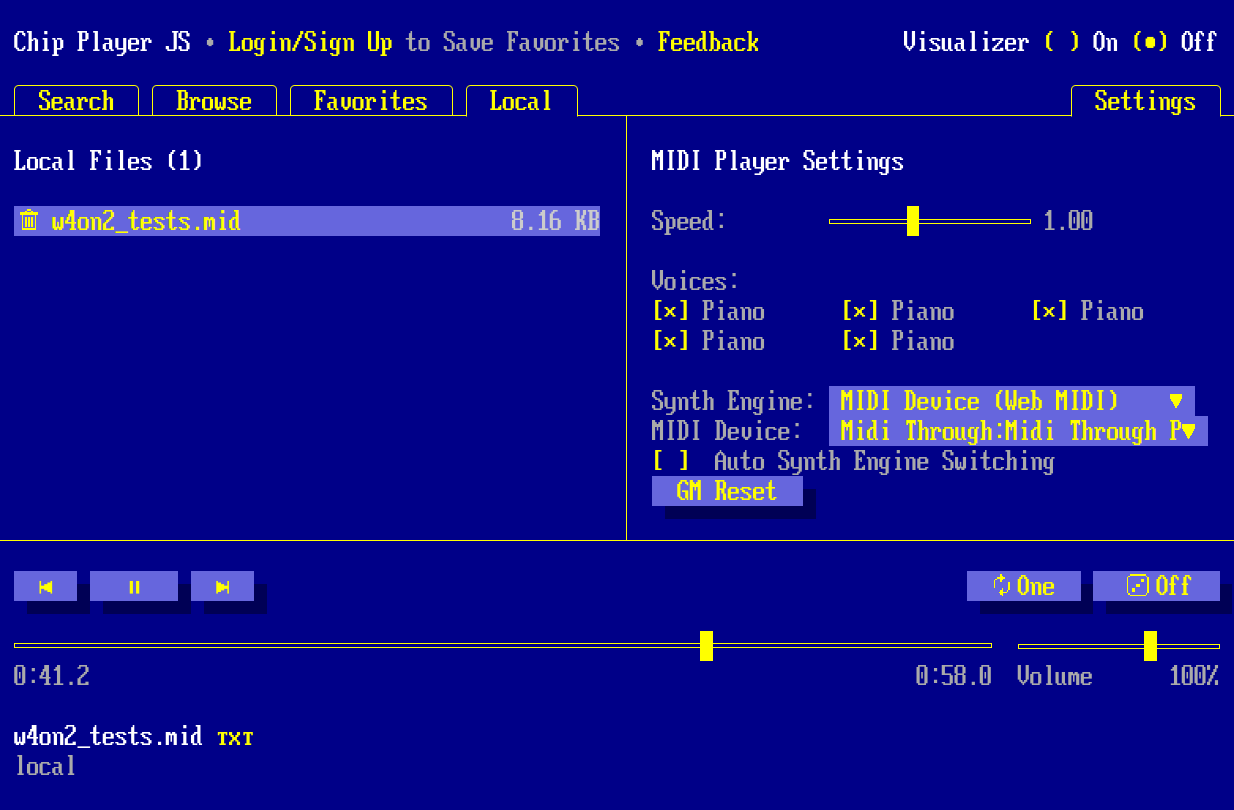Viewport: 1234px width, 810px height.
Task: Open the Login/Sign Up link
Action: (310, 42)
